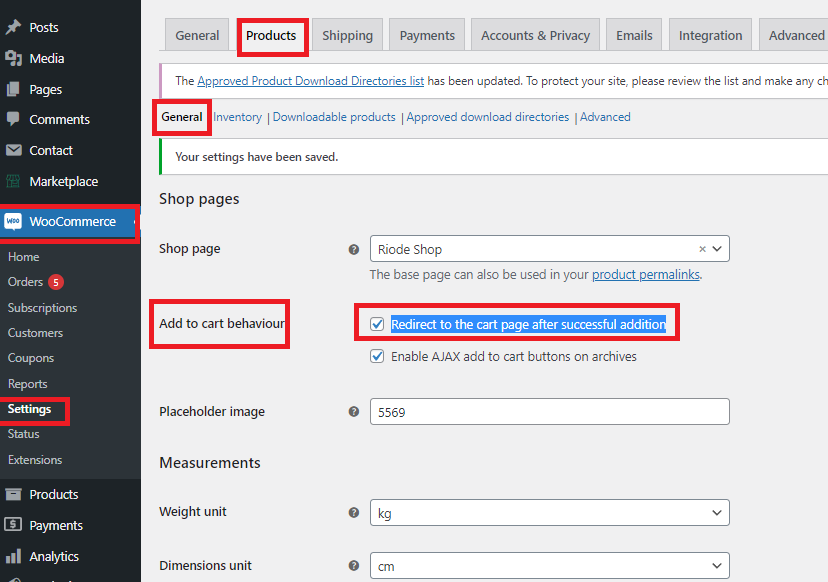
Task: Click the Media icon in sidebar
Action: pyautogui.click(x=13, y=58)
